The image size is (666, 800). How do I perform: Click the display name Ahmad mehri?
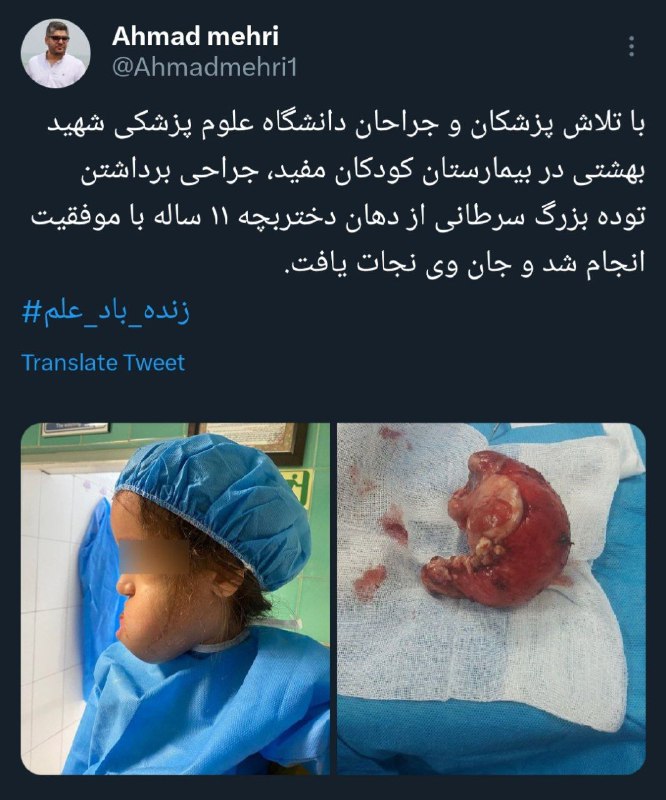tap(195, 36)
